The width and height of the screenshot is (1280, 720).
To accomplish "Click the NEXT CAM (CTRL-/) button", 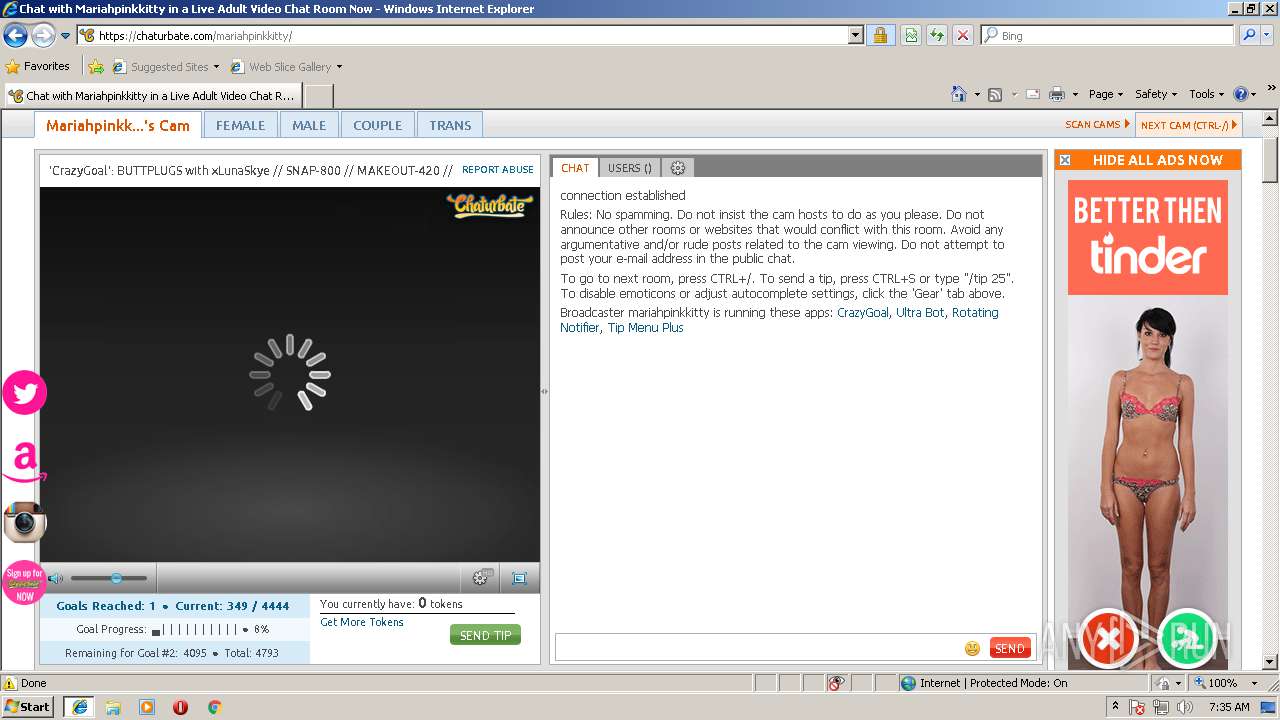I will (1188, 125).
